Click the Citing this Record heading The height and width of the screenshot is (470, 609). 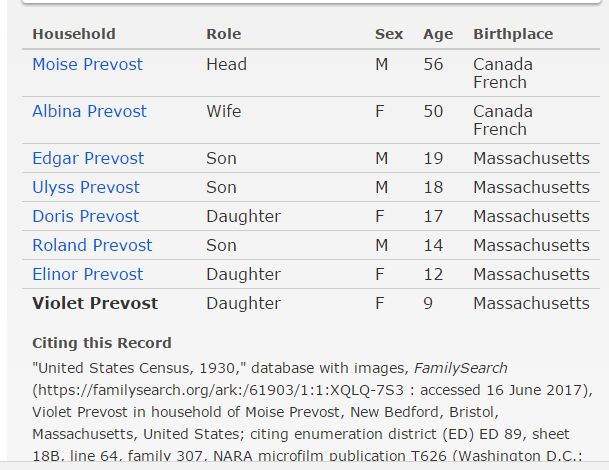pyautogui.click(x=102, y=343)
